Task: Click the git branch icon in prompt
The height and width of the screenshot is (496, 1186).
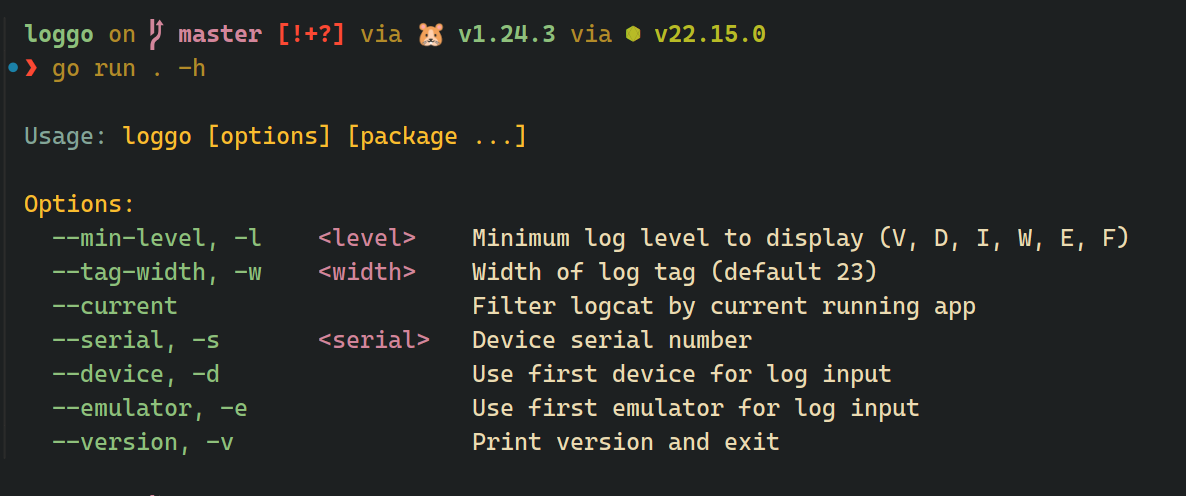Action: [155, 34]
